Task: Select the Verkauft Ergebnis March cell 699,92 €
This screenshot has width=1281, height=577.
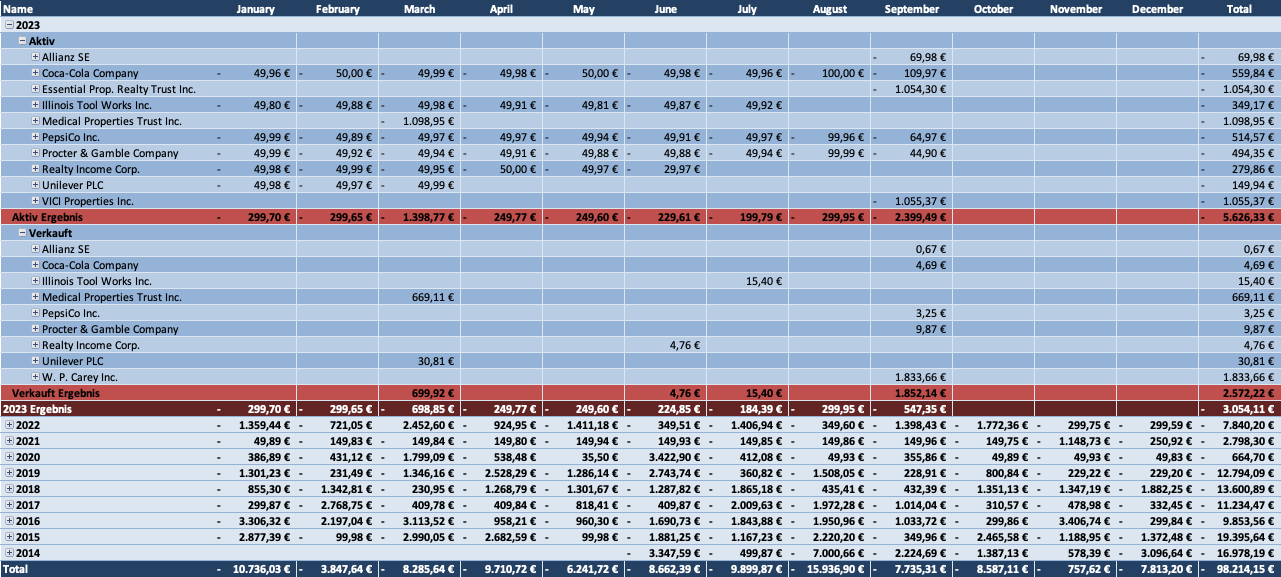Action: coord(420,393)
